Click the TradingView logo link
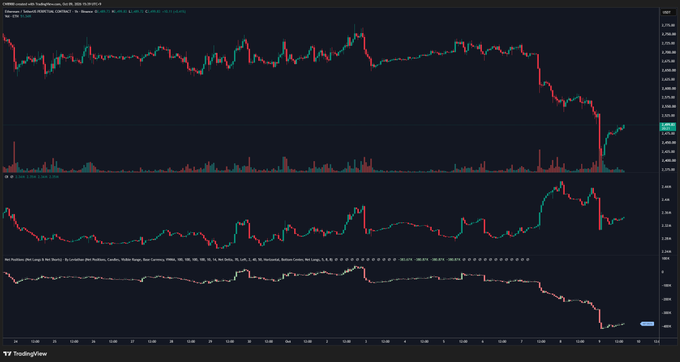Image resolution: width=680 pixels, height=362 pixels. (25, 354)
